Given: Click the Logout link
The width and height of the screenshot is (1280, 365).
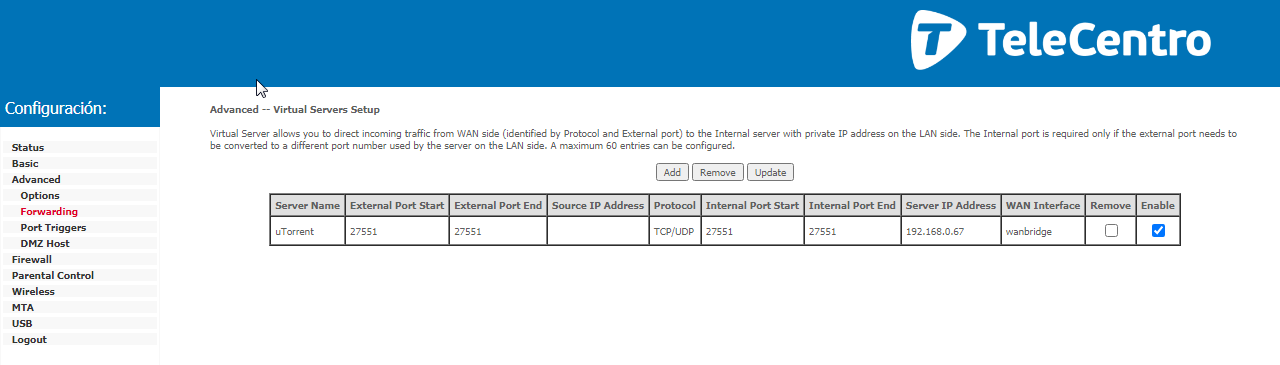Looking at the screenshot, I should pos(29,340).
